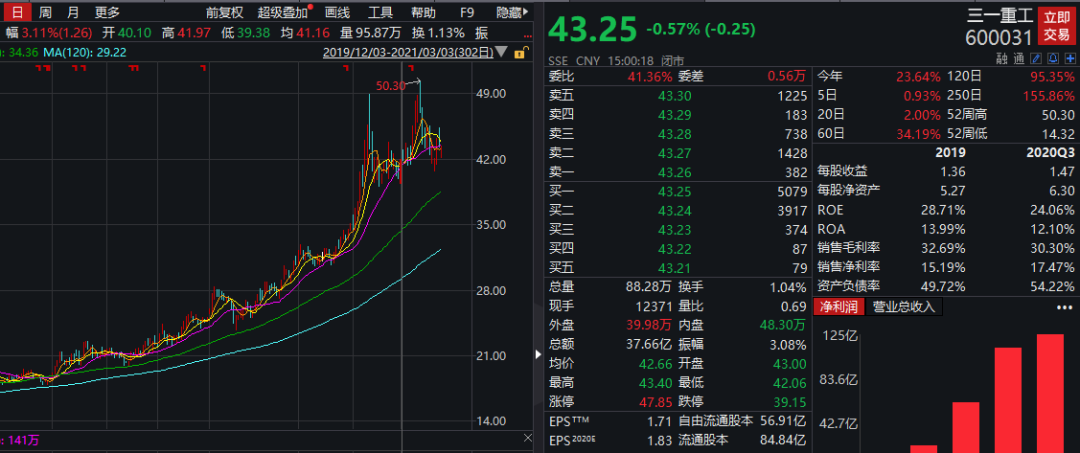Open the 工具 menu
Viewport: 1080px width, 453px height.
click(380, 12)
